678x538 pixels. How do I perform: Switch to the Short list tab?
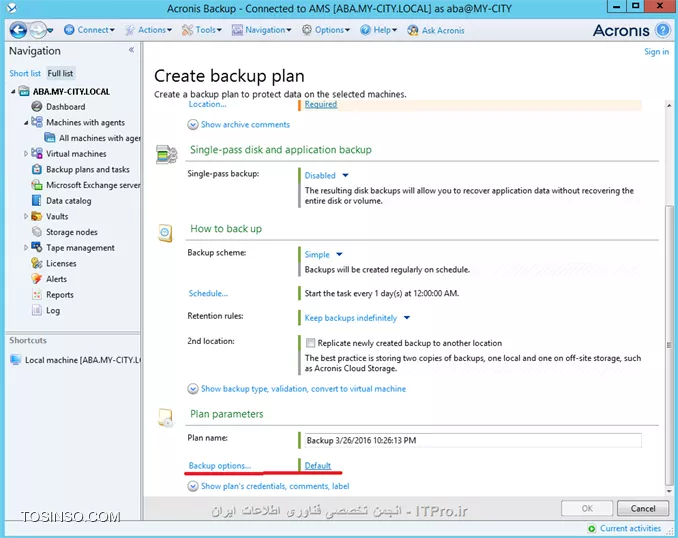(x=25, y=73)
